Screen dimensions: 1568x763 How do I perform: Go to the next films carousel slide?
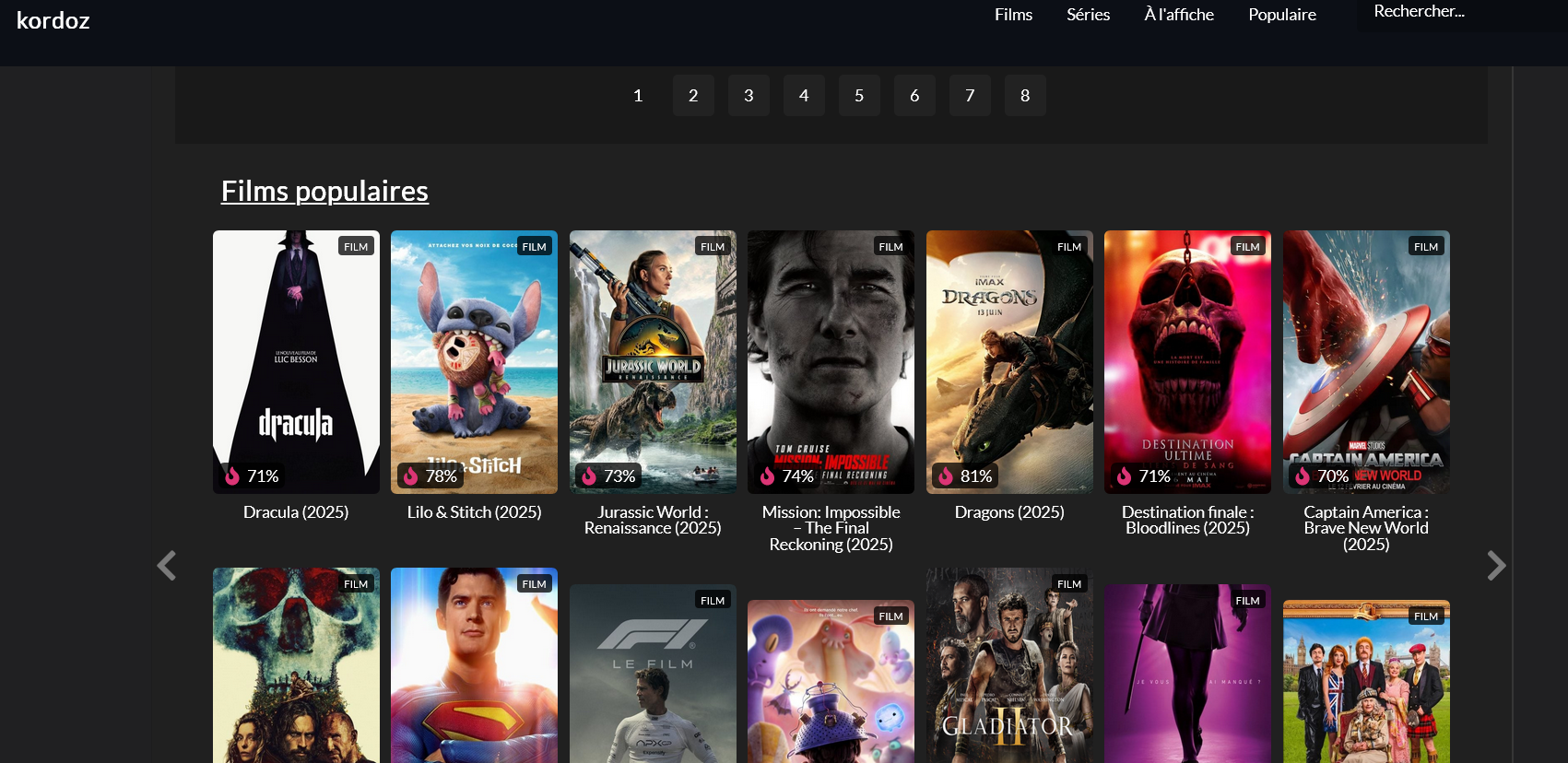(x=1496, y=565)
